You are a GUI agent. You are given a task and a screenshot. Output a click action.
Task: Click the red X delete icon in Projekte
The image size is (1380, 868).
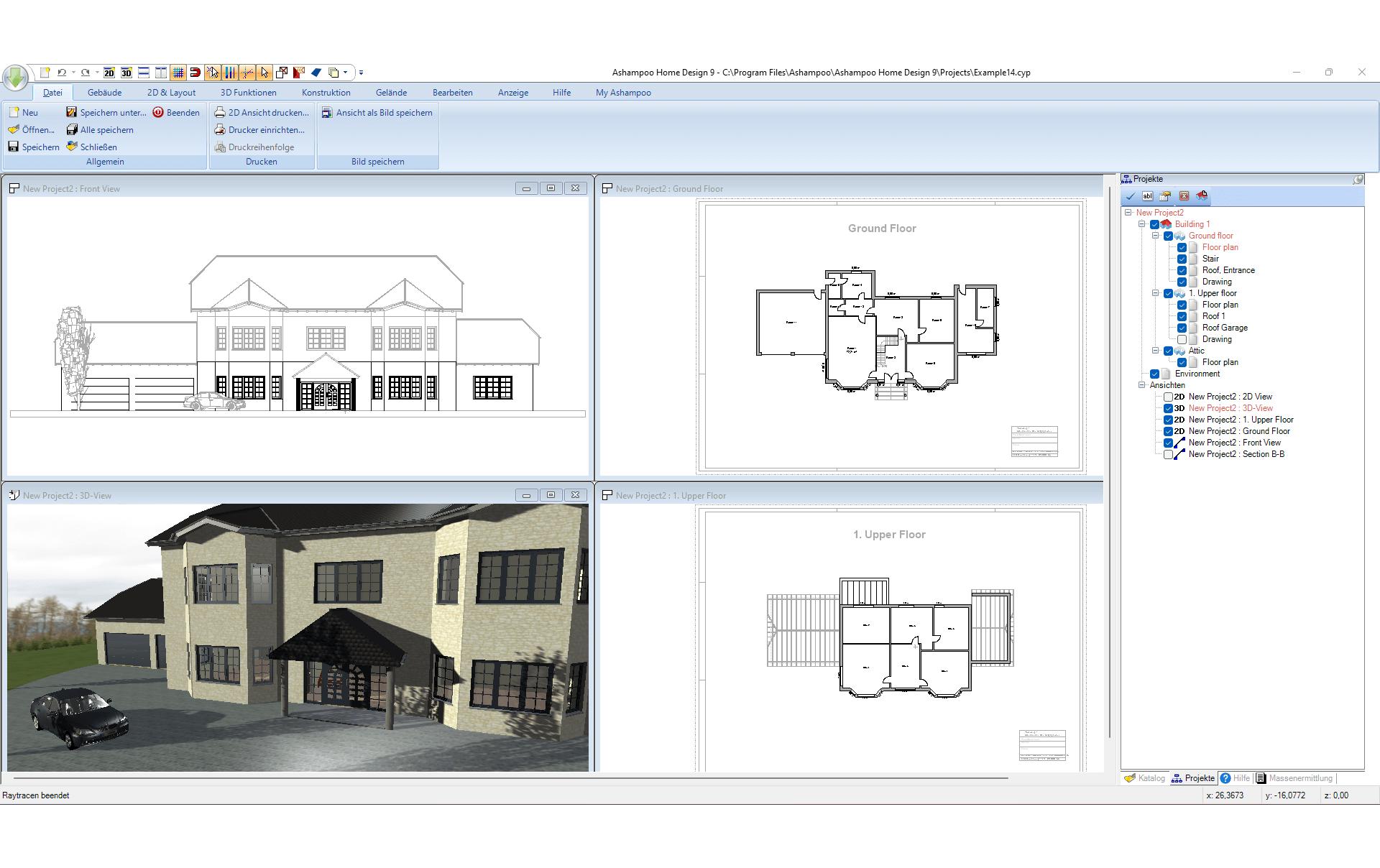coord(1184,196)
